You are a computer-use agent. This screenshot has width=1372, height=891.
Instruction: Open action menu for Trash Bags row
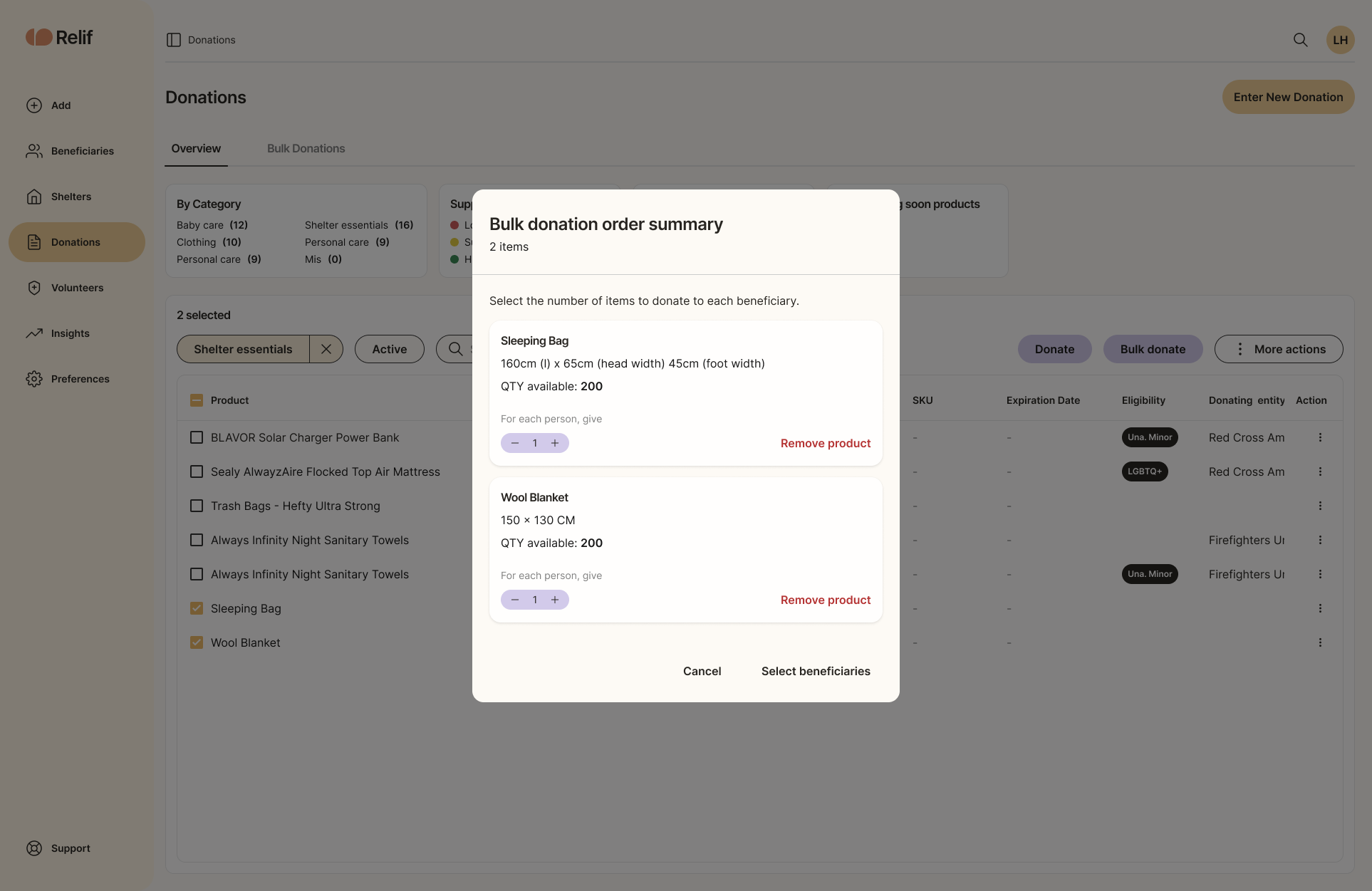click(x=1320, y=506)
